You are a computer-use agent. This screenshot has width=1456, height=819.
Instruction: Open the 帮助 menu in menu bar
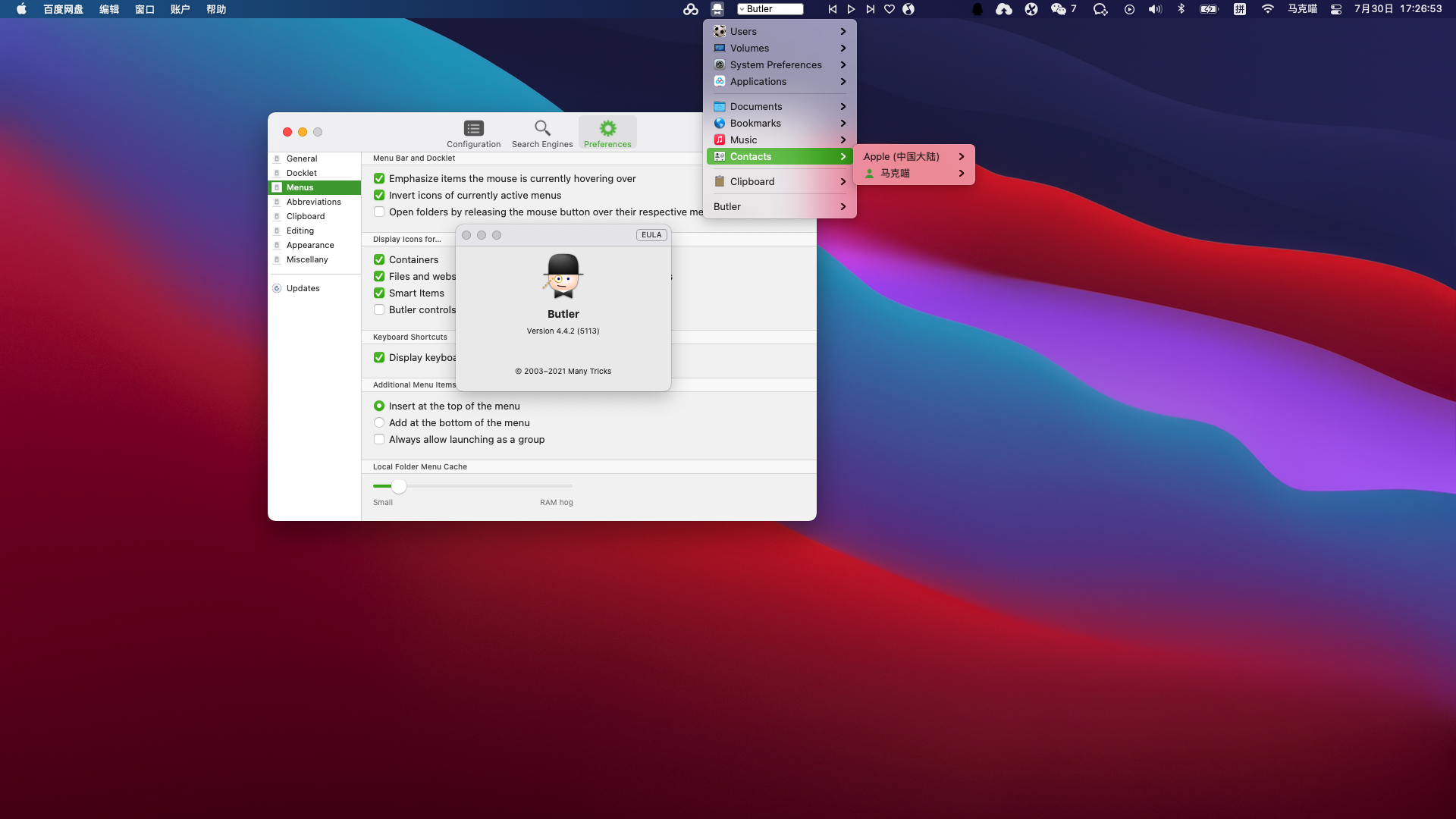coord(216,9)
